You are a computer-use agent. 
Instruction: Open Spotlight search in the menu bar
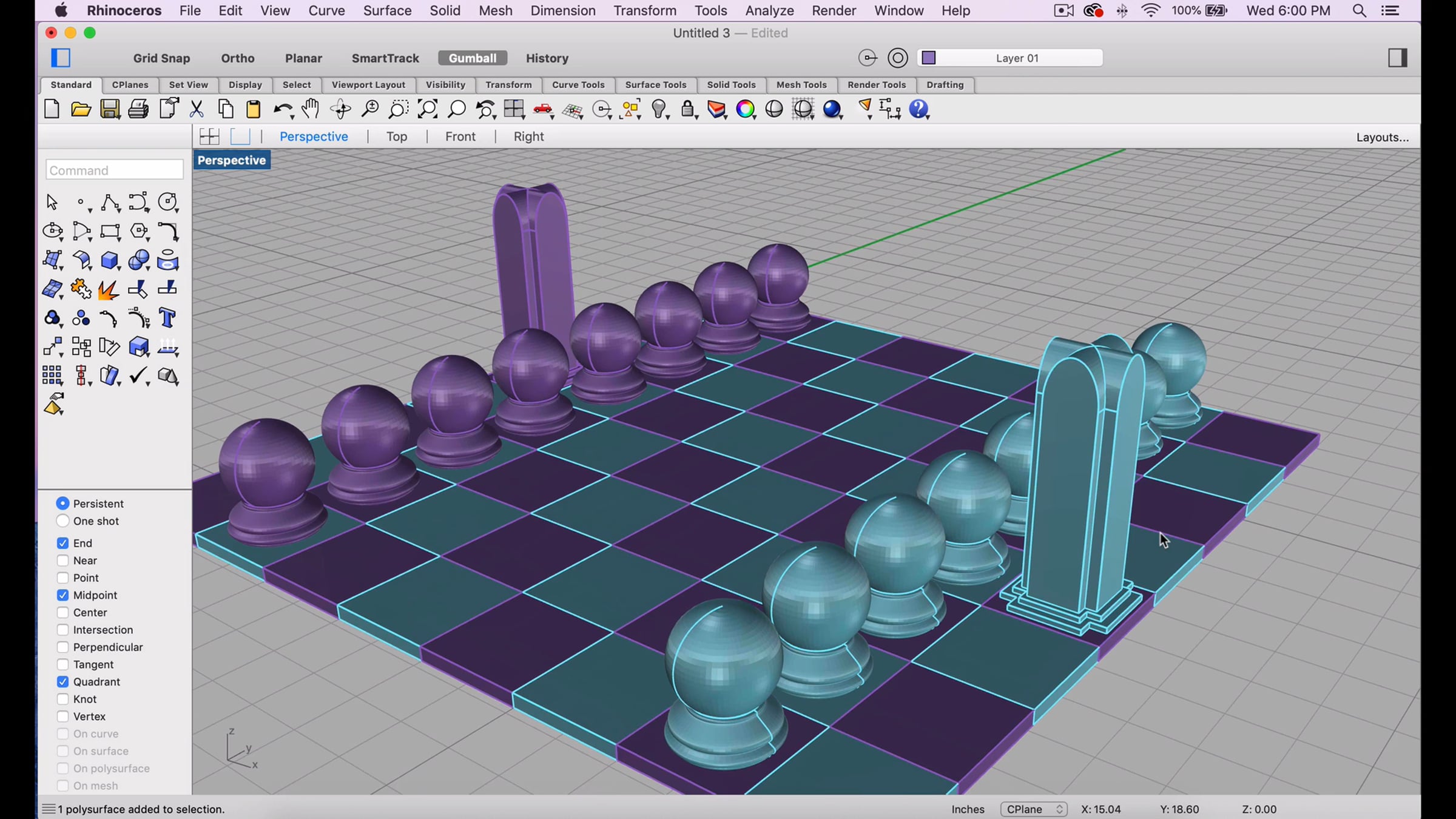pyautogui.click(x=1359, y=11)
